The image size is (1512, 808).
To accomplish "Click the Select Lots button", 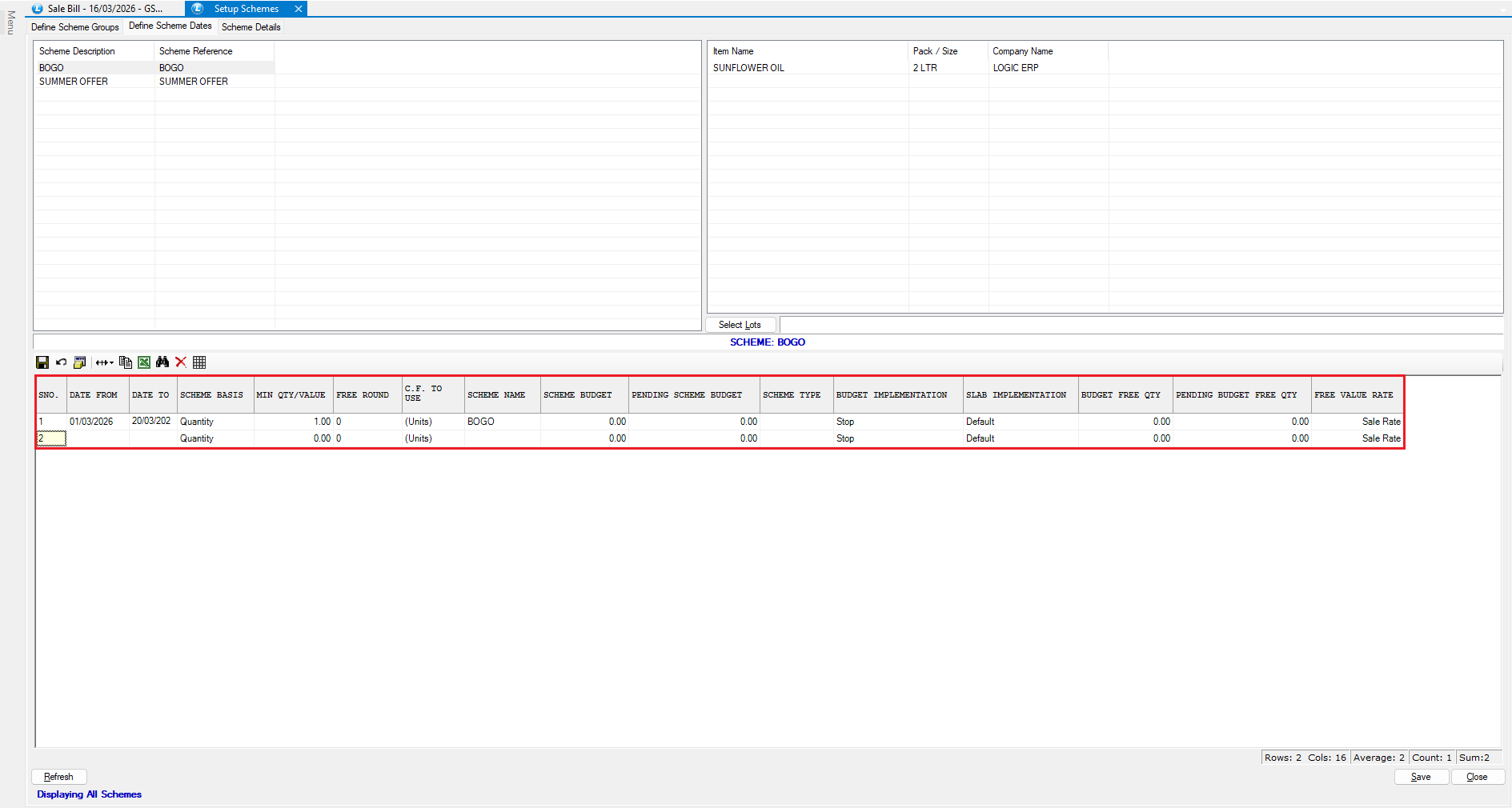I will [740, 325].
